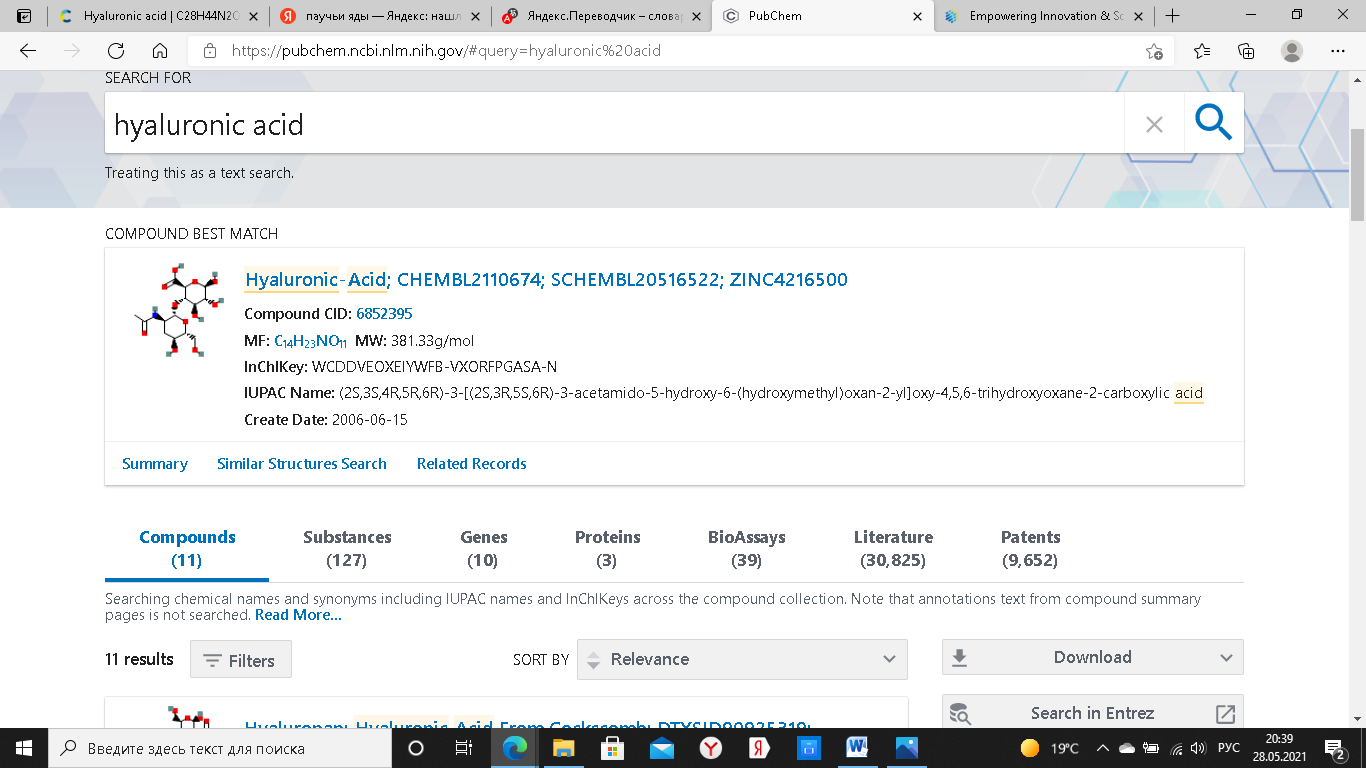
Task: Open Similar Structures Search link
Action: pyautogui.click(x=302, y=464)
